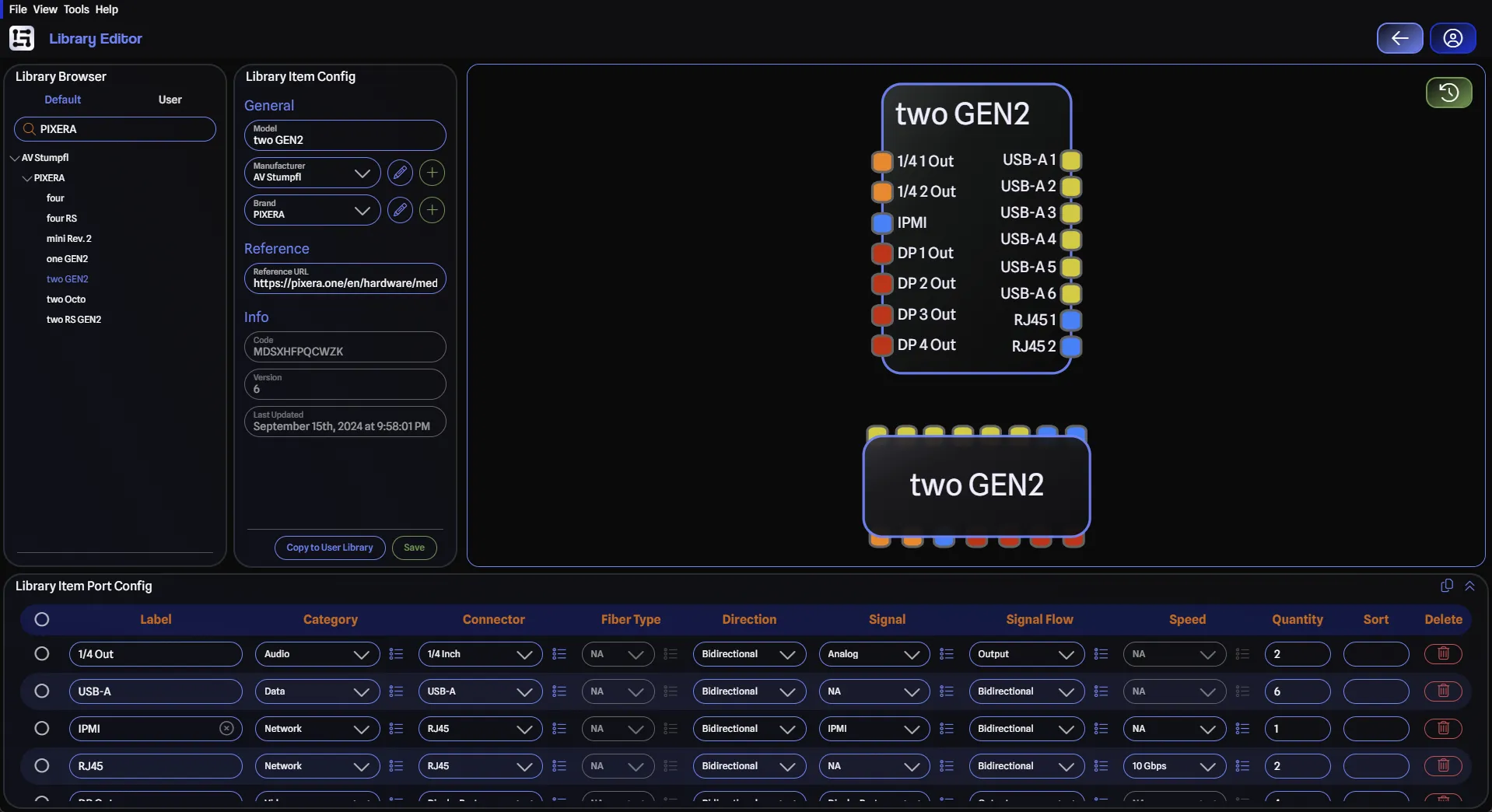This screenshot has width=1492, height=812.
Task: Open the Tools menu
Action: [x=76, y=9]
